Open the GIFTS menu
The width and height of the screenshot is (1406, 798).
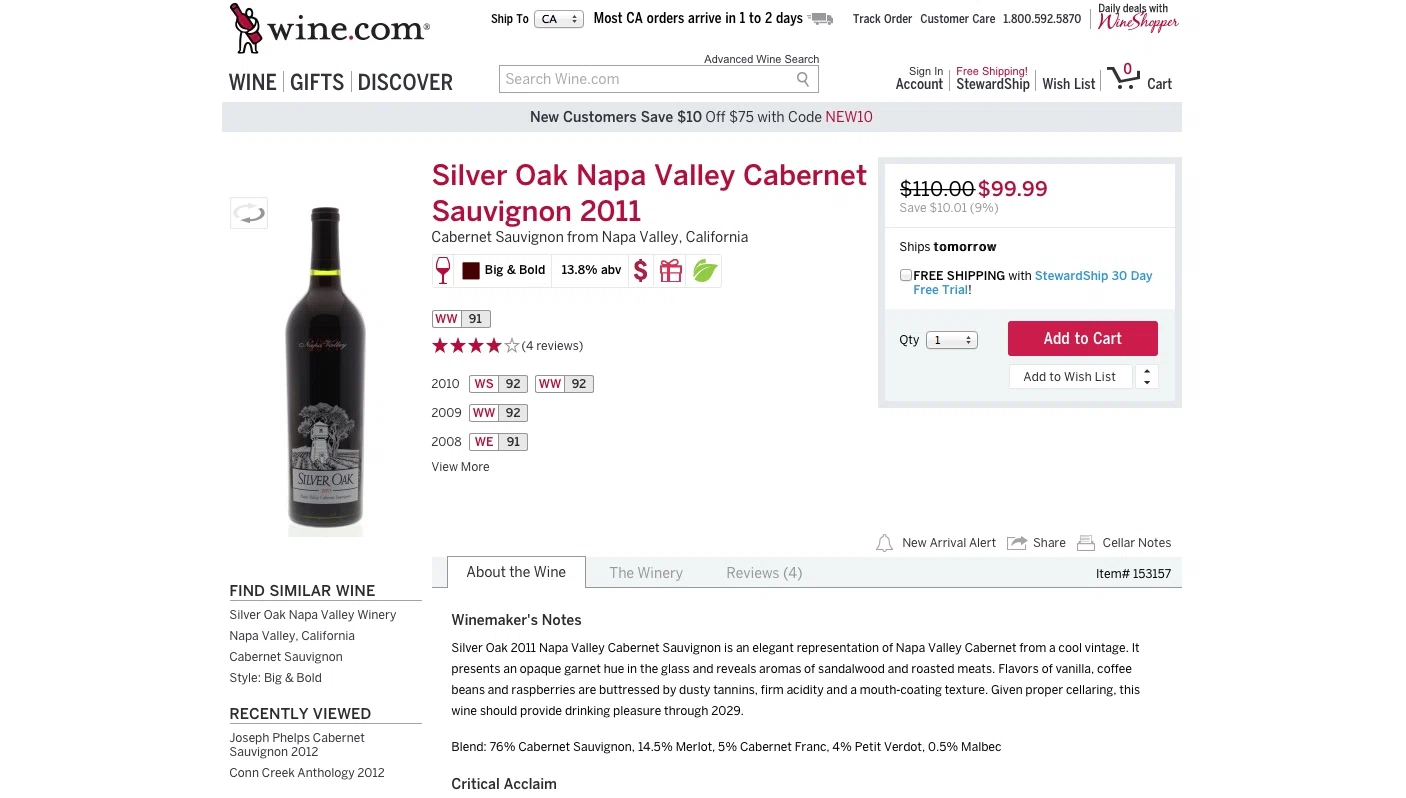click(317, 83)
